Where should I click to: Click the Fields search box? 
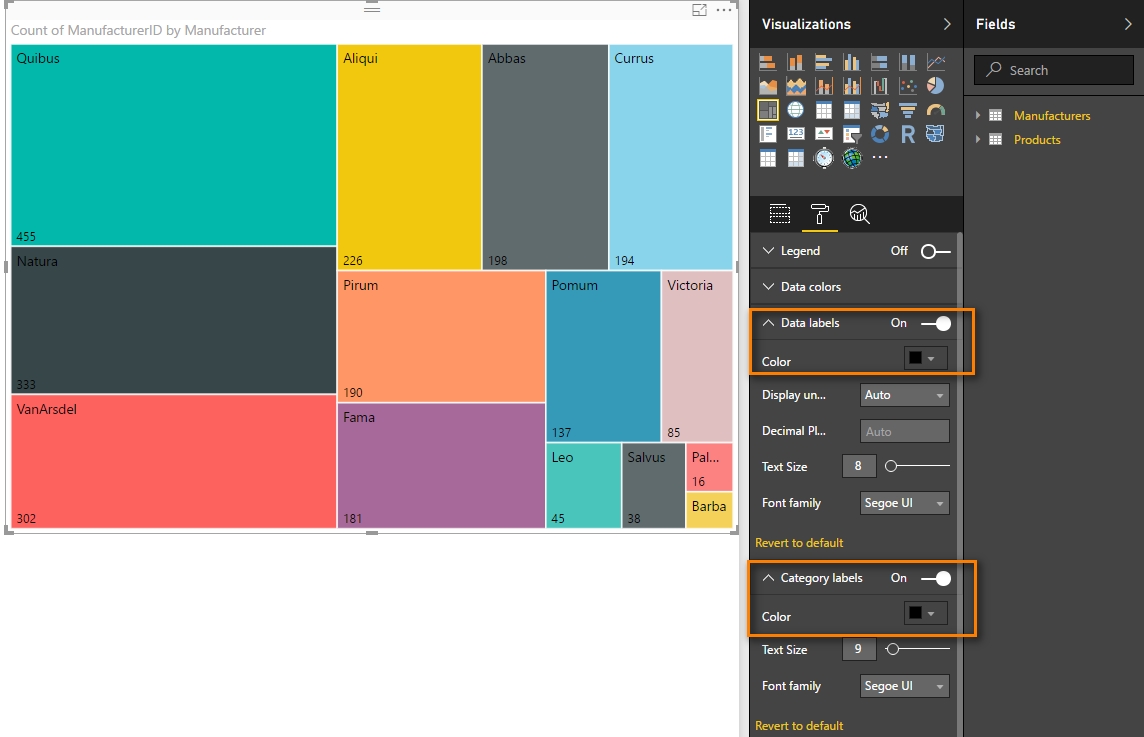(1054, 70)
